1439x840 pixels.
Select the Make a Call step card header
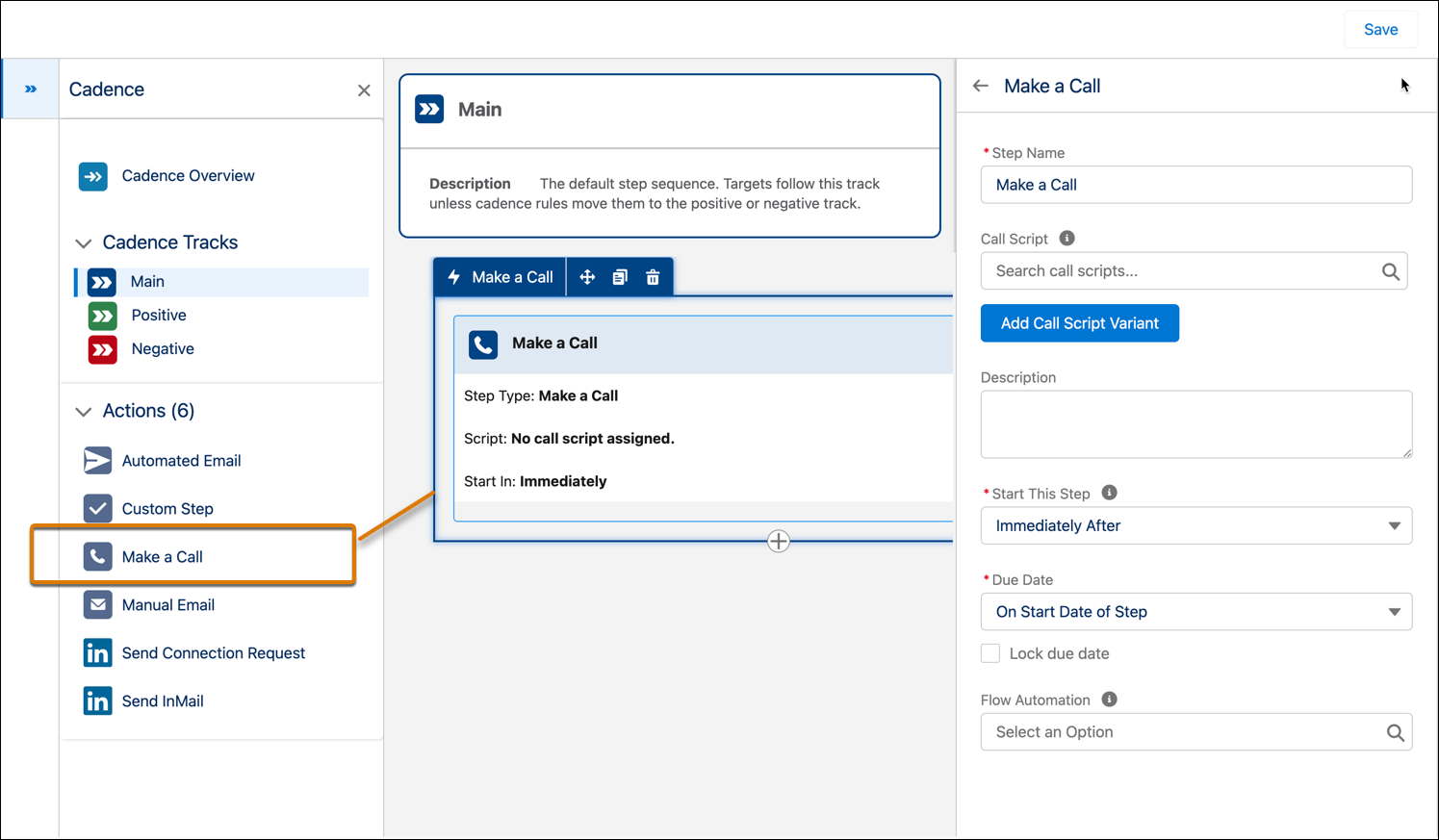pyautogui.click(x=703, y=344)
